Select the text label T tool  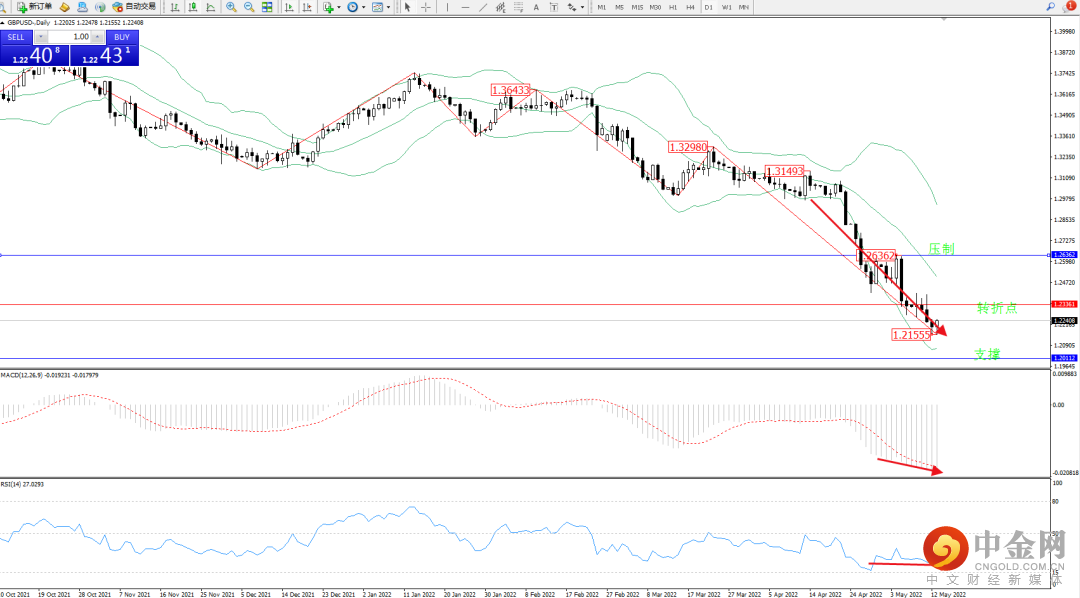click(554, 7)
